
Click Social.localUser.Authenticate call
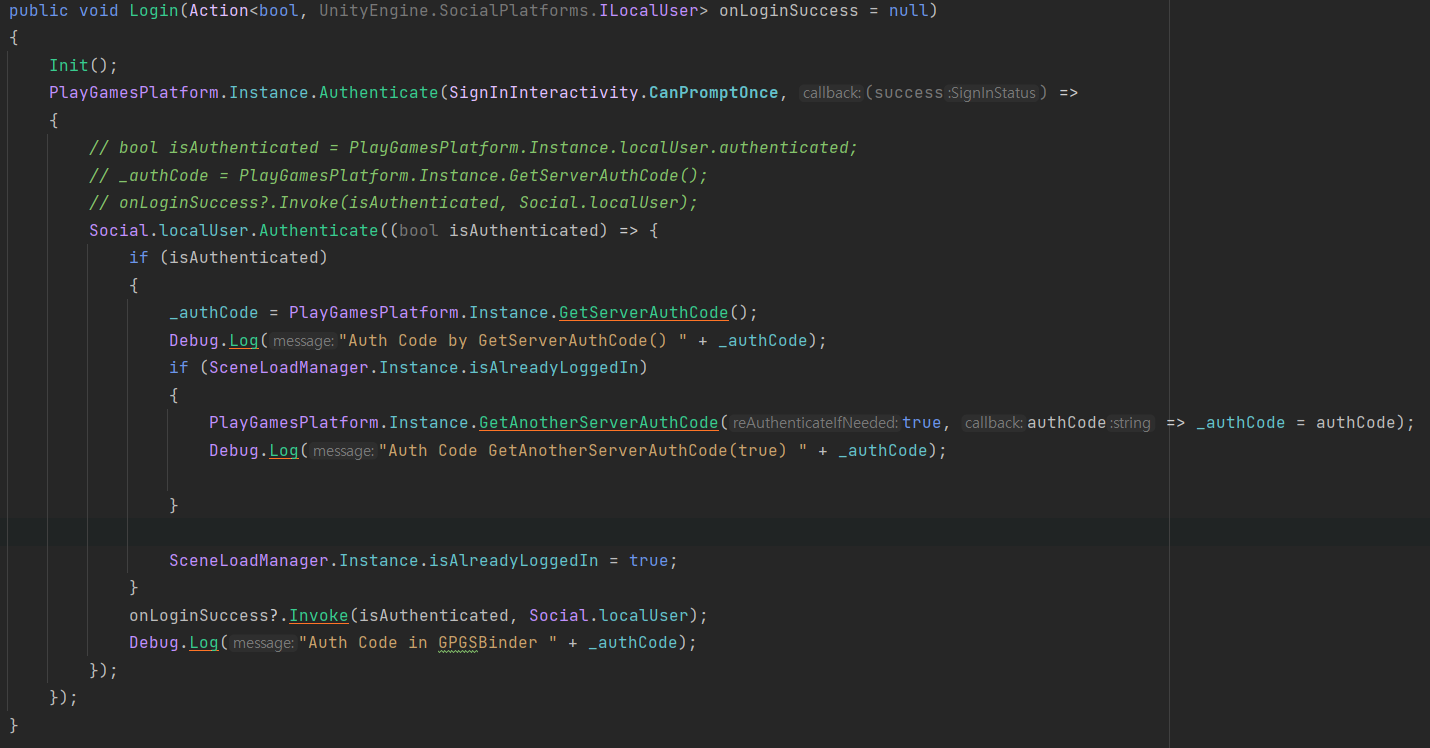[233, 230]
